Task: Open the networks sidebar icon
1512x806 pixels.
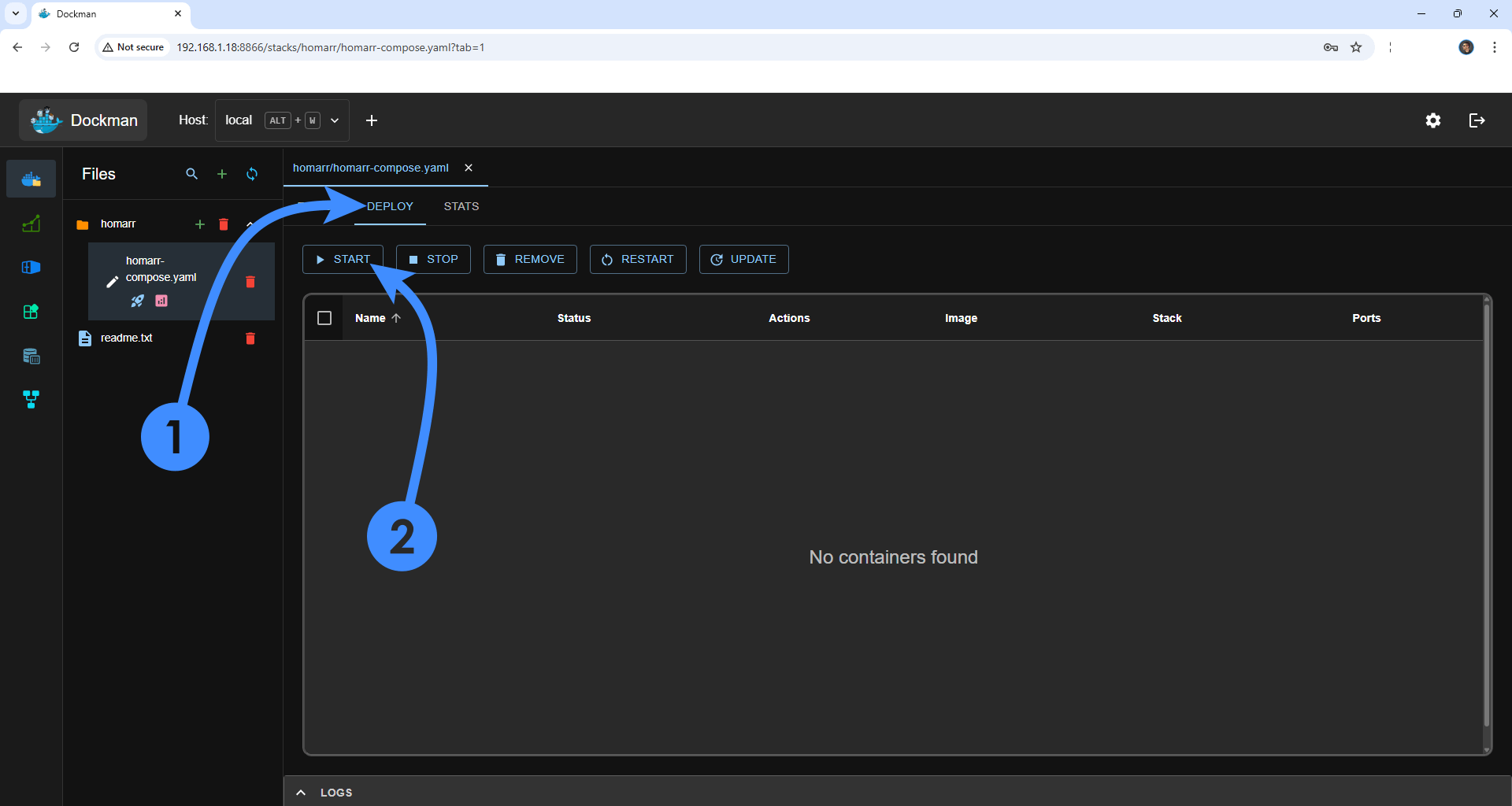Action: (x=31, y=400)
